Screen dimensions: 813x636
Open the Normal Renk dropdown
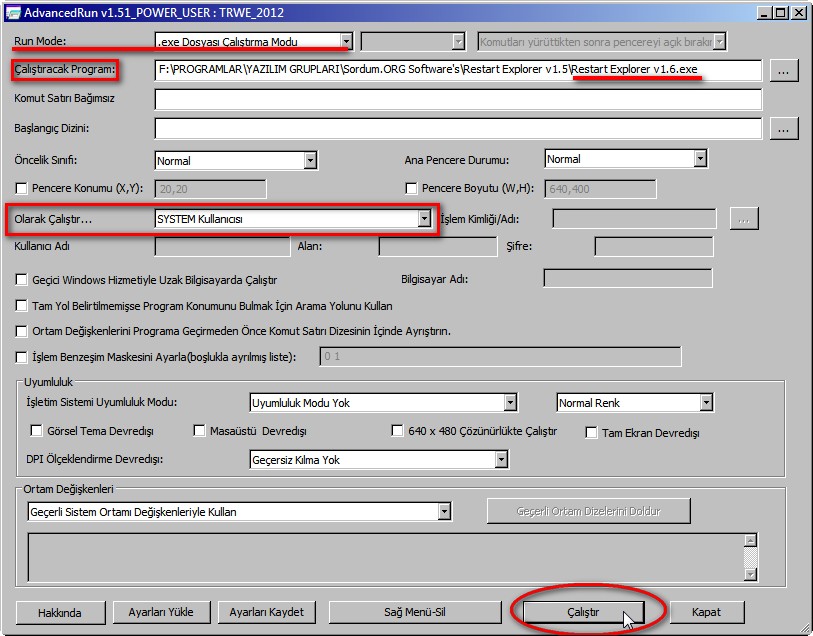(x=635, y=403)
